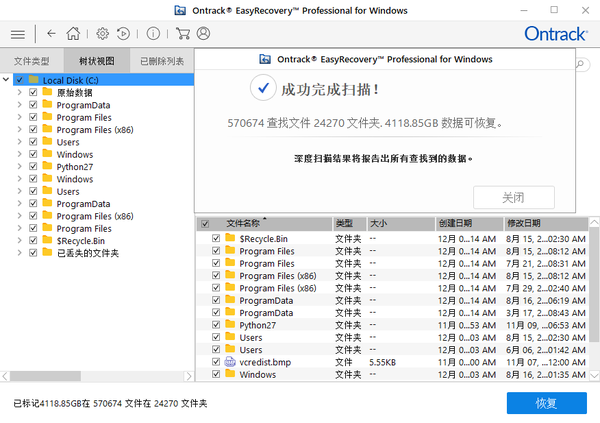Uncheck the Python27 checkbox in tree

point(33,167)
